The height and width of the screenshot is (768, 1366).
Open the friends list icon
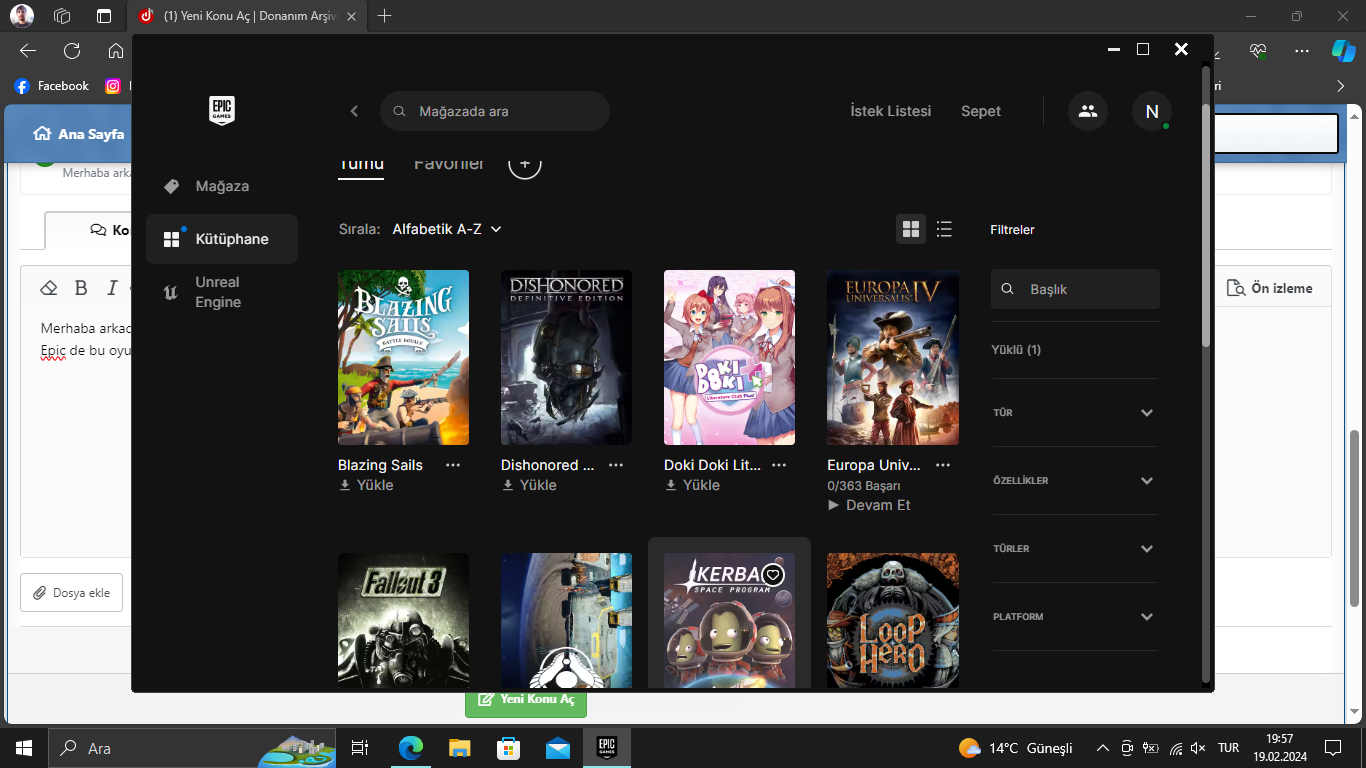[1088, 111]
